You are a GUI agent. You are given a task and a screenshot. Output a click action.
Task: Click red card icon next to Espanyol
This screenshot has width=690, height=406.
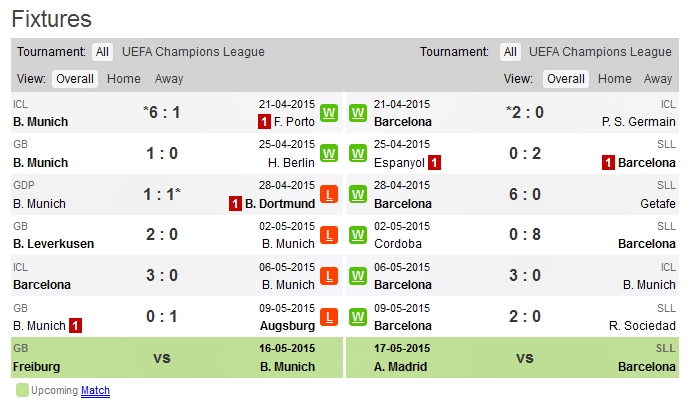point(435,162)
